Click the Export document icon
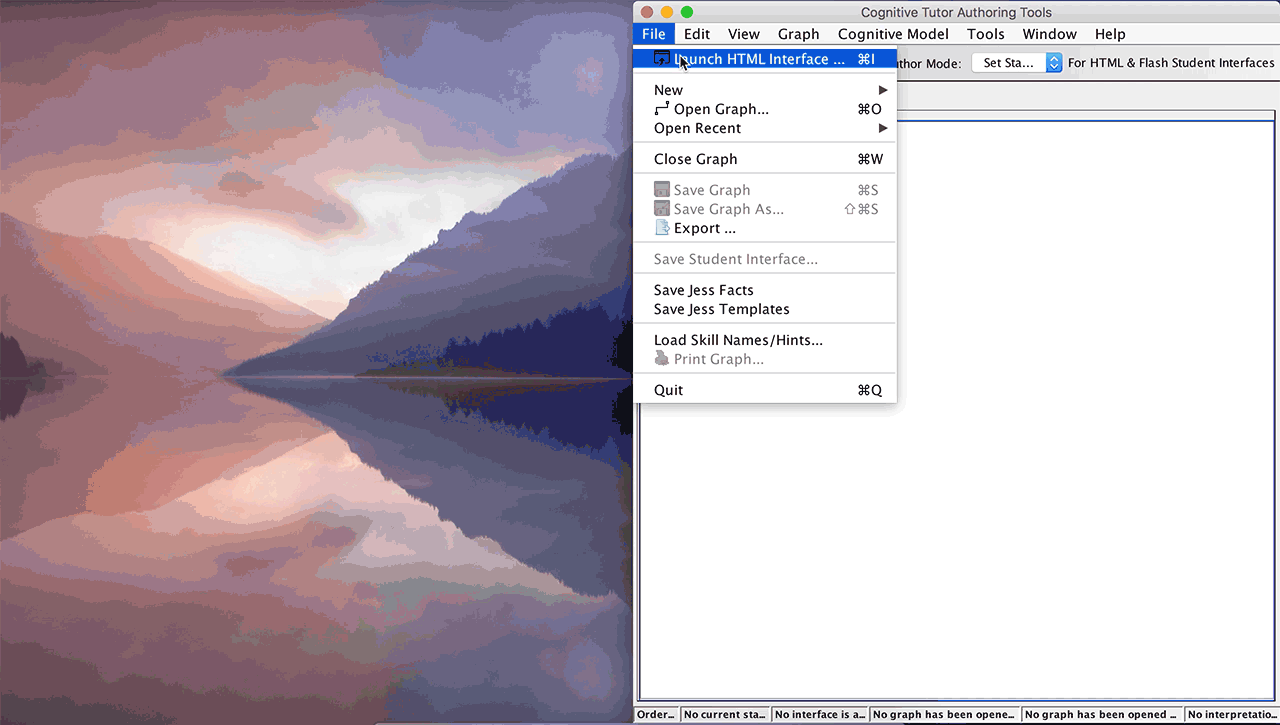The image size is (1280, 725). (x=661, y=228)
